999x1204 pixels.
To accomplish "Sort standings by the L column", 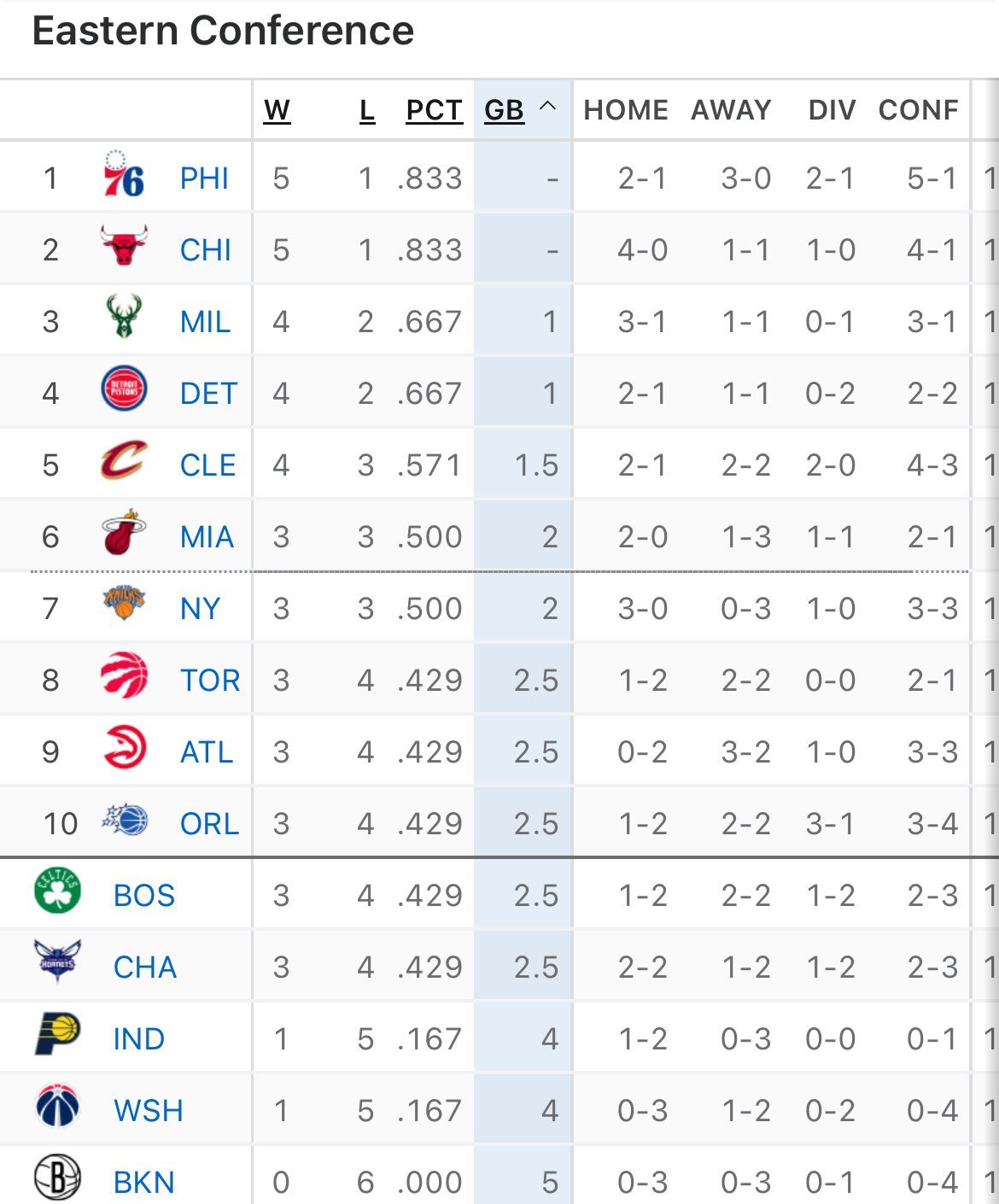I will [367, 110].
